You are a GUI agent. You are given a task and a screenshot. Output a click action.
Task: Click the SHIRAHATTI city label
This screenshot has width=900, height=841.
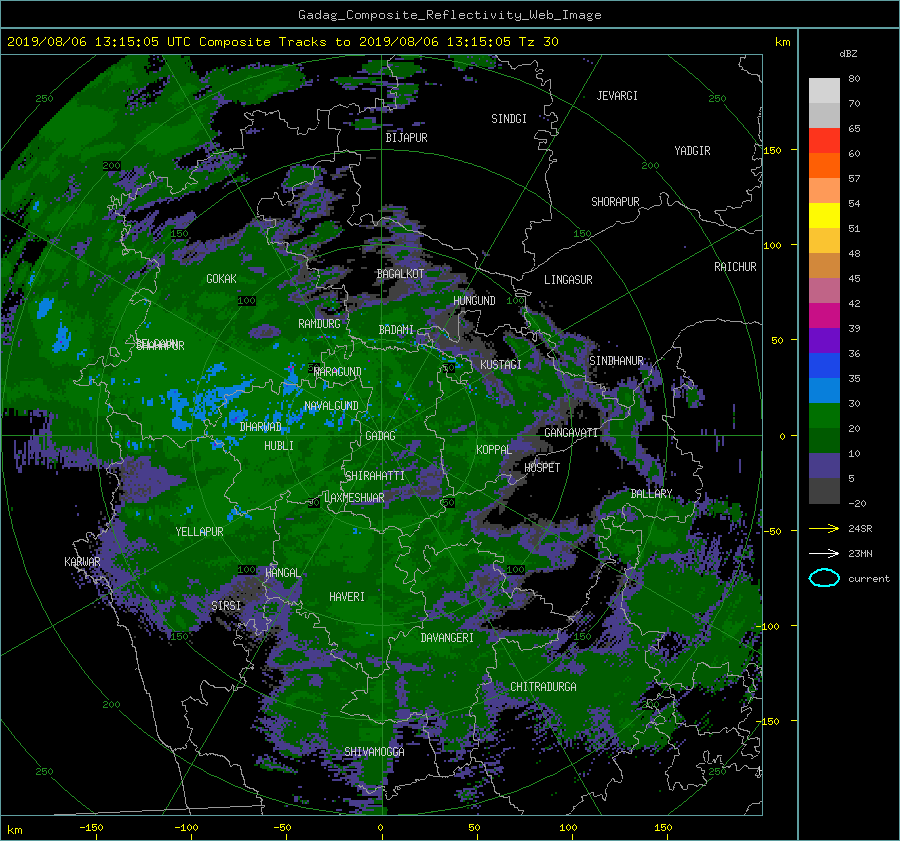click(x=375, y=476)
